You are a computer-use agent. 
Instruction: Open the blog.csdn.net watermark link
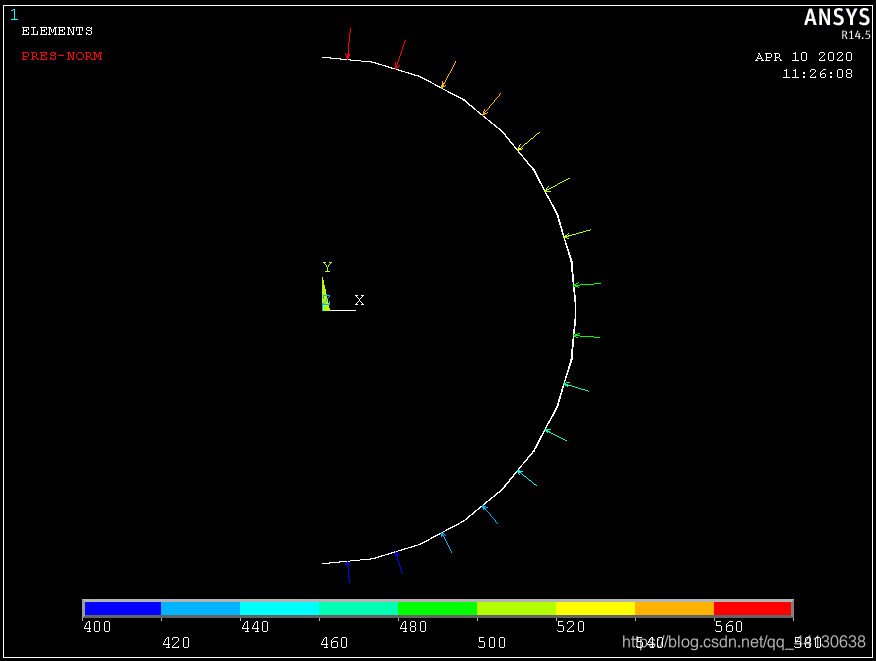click(x=743, y=641)
